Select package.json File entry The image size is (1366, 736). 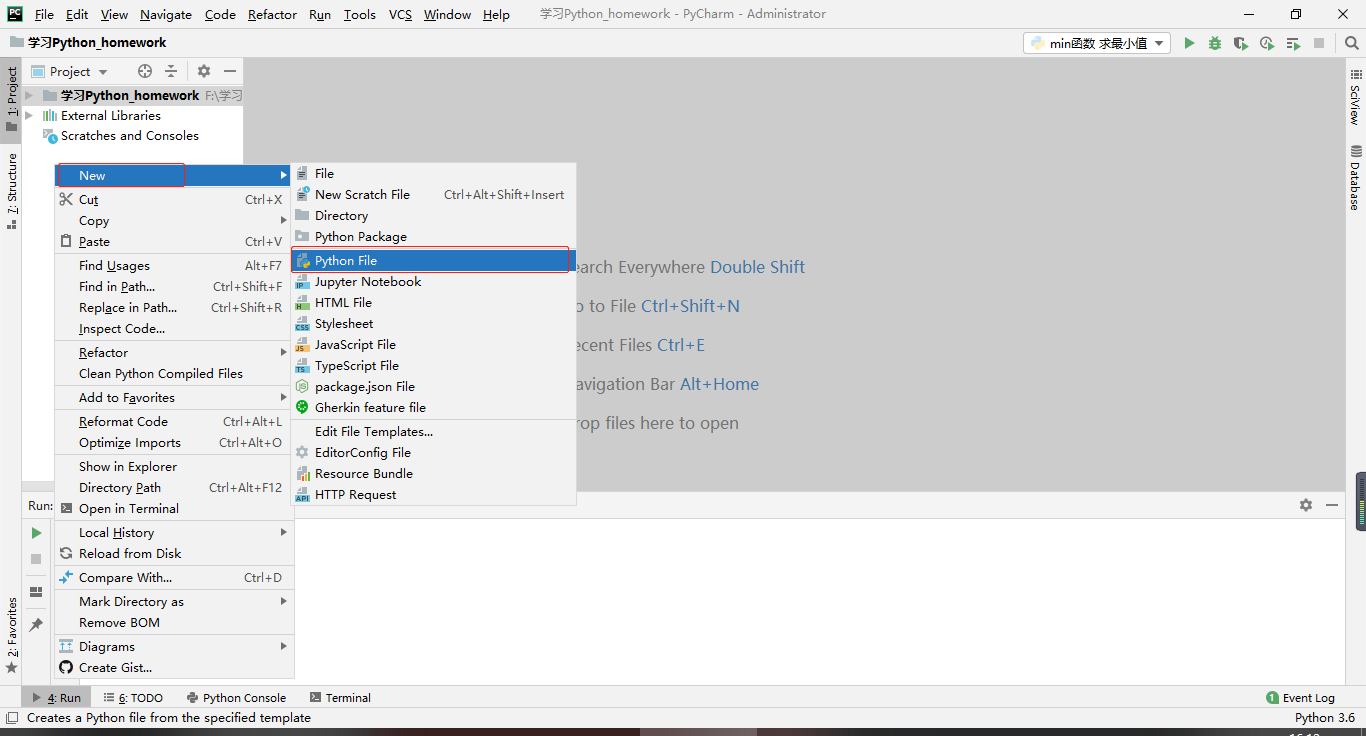(433, 387)
